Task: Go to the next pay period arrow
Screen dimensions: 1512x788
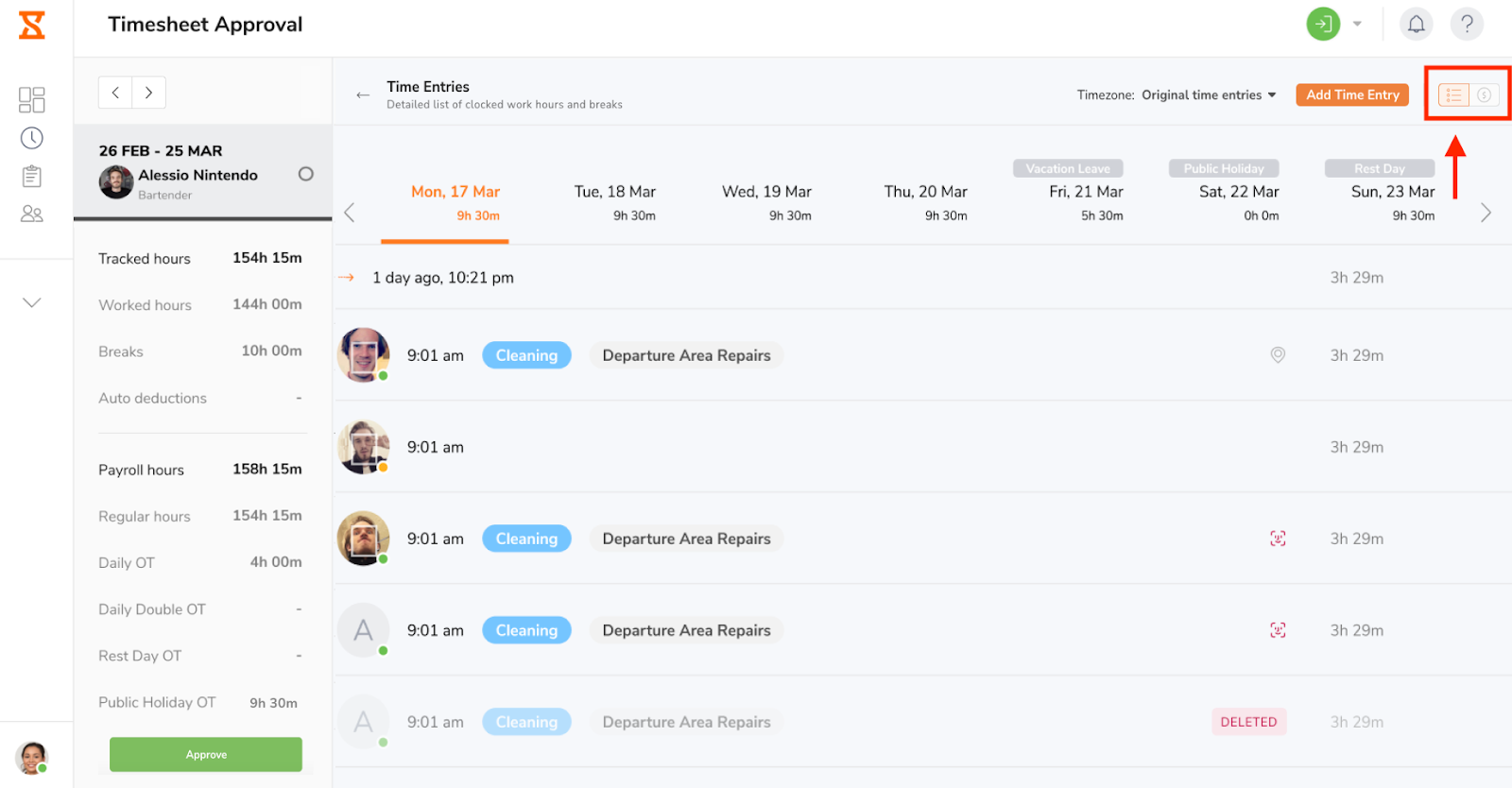Action: pyautogui.click(x=148, y=93)
